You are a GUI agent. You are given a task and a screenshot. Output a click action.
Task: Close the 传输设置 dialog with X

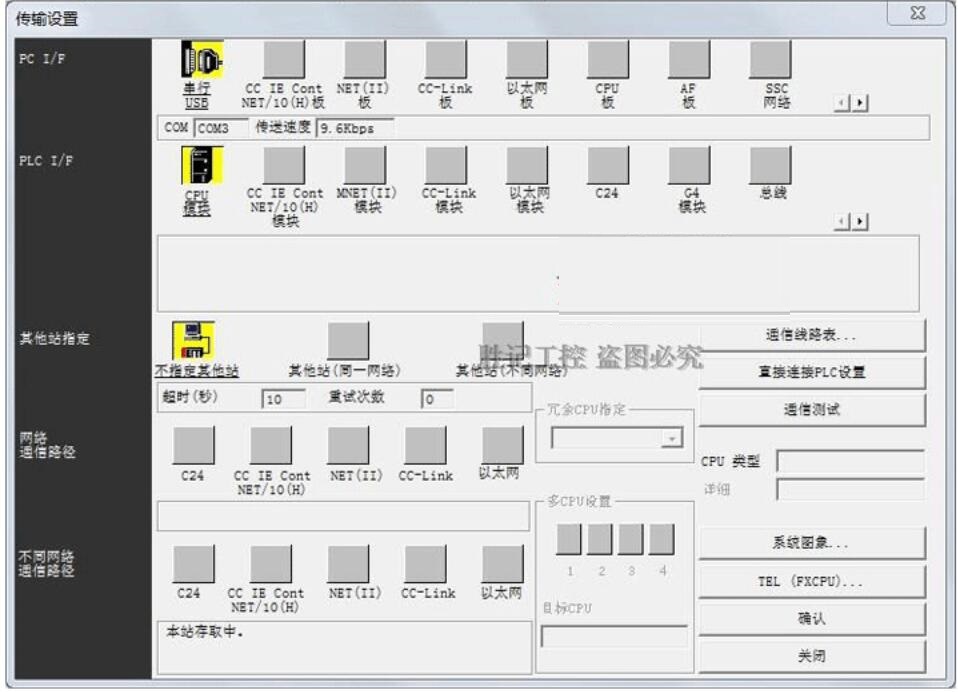click(x=918, y=13)
